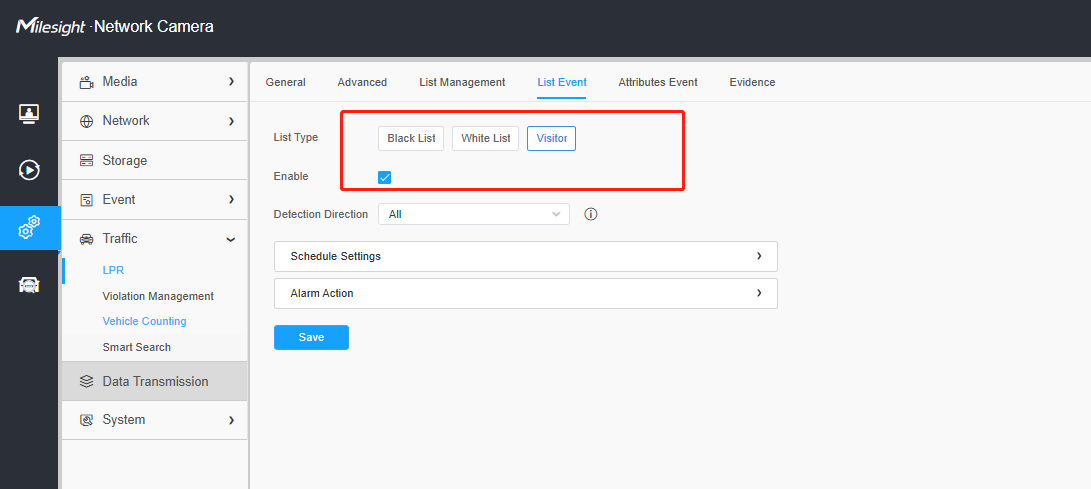Click the Detection Direction info icon

(591, 214)
